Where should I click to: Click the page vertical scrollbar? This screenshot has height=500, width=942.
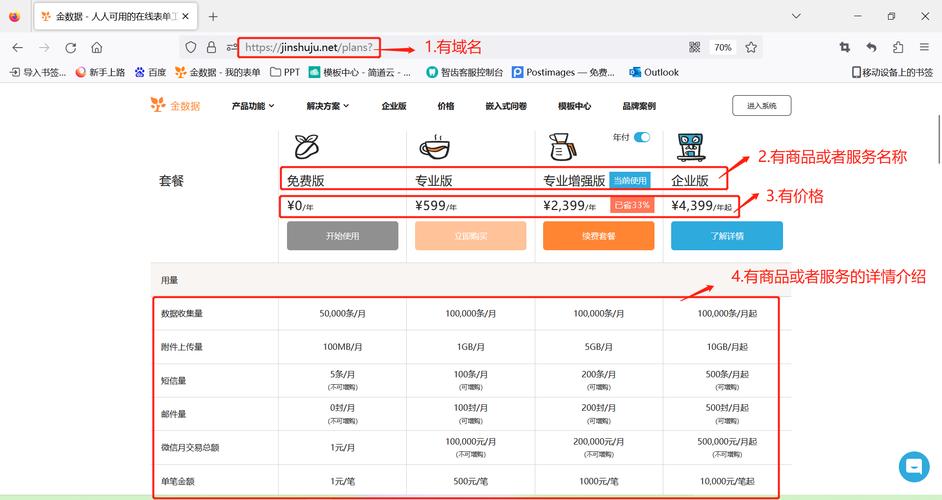[x=939, y=139]
